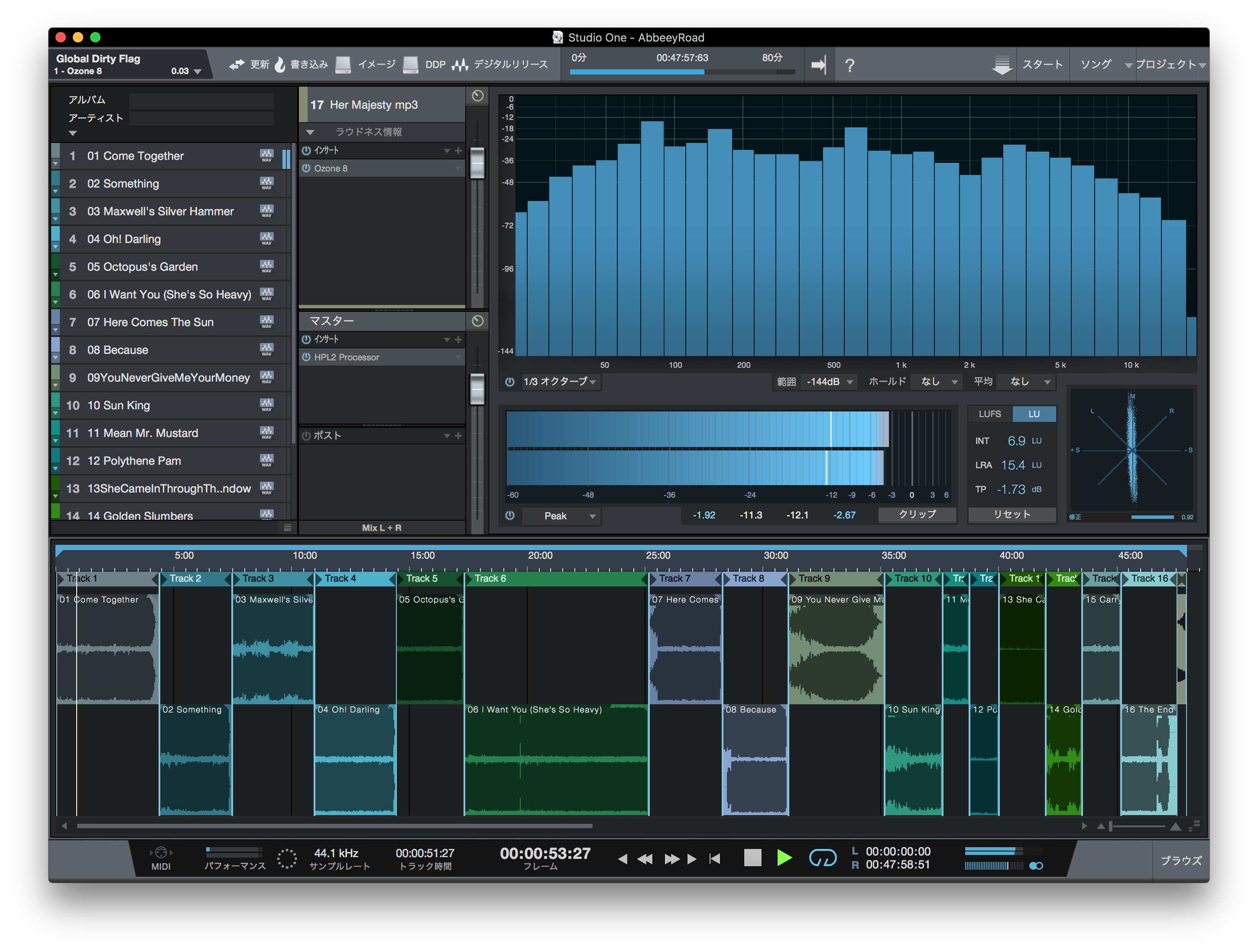Toggle track inserts power button
The width and height of the screenshot is (1258, 952).
point(306,151)
